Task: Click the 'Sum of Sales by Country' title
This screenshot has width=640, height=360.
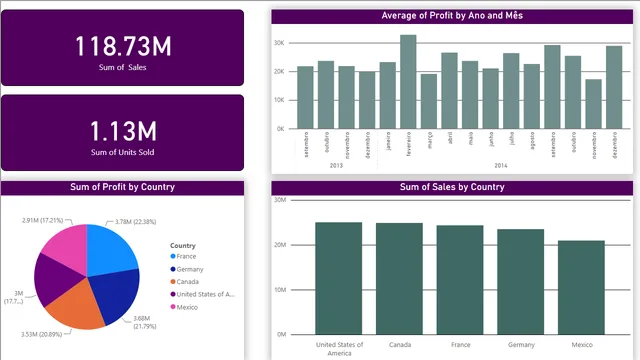Action: (x=452, y=187)
